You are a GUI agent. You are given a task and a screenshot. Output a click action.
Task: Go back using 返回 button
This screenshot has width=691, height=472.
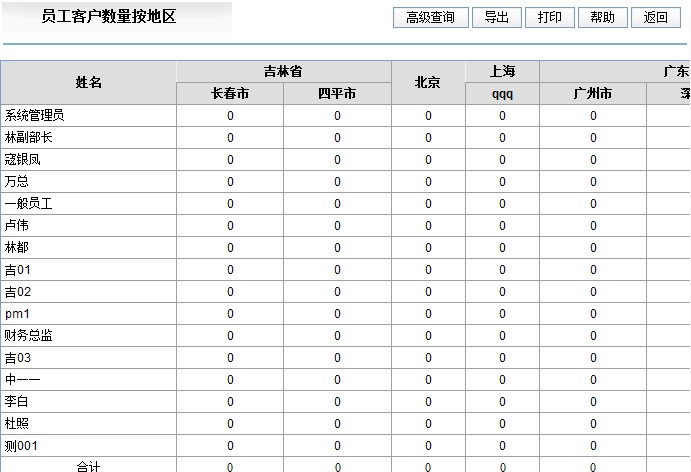(x=656, y=18)
